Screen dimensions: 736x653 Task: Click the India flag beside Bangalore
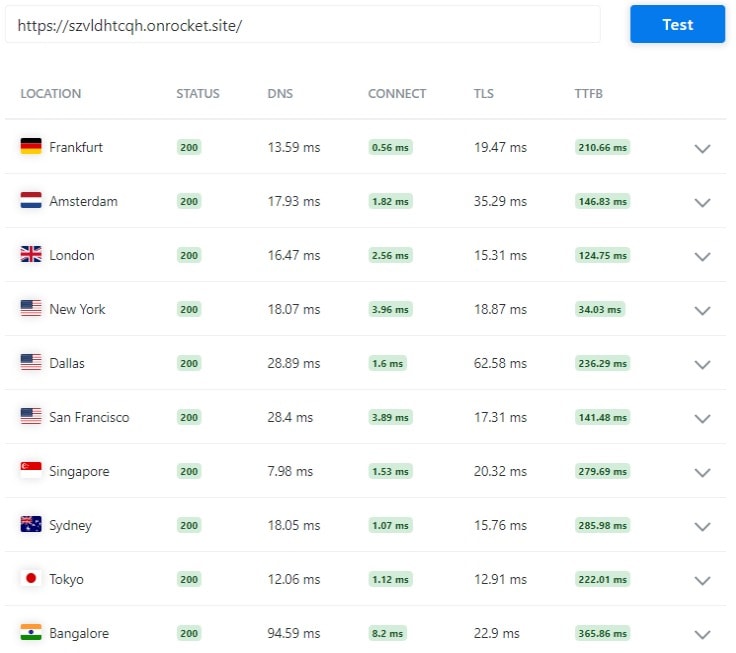[x=31, y=632]
